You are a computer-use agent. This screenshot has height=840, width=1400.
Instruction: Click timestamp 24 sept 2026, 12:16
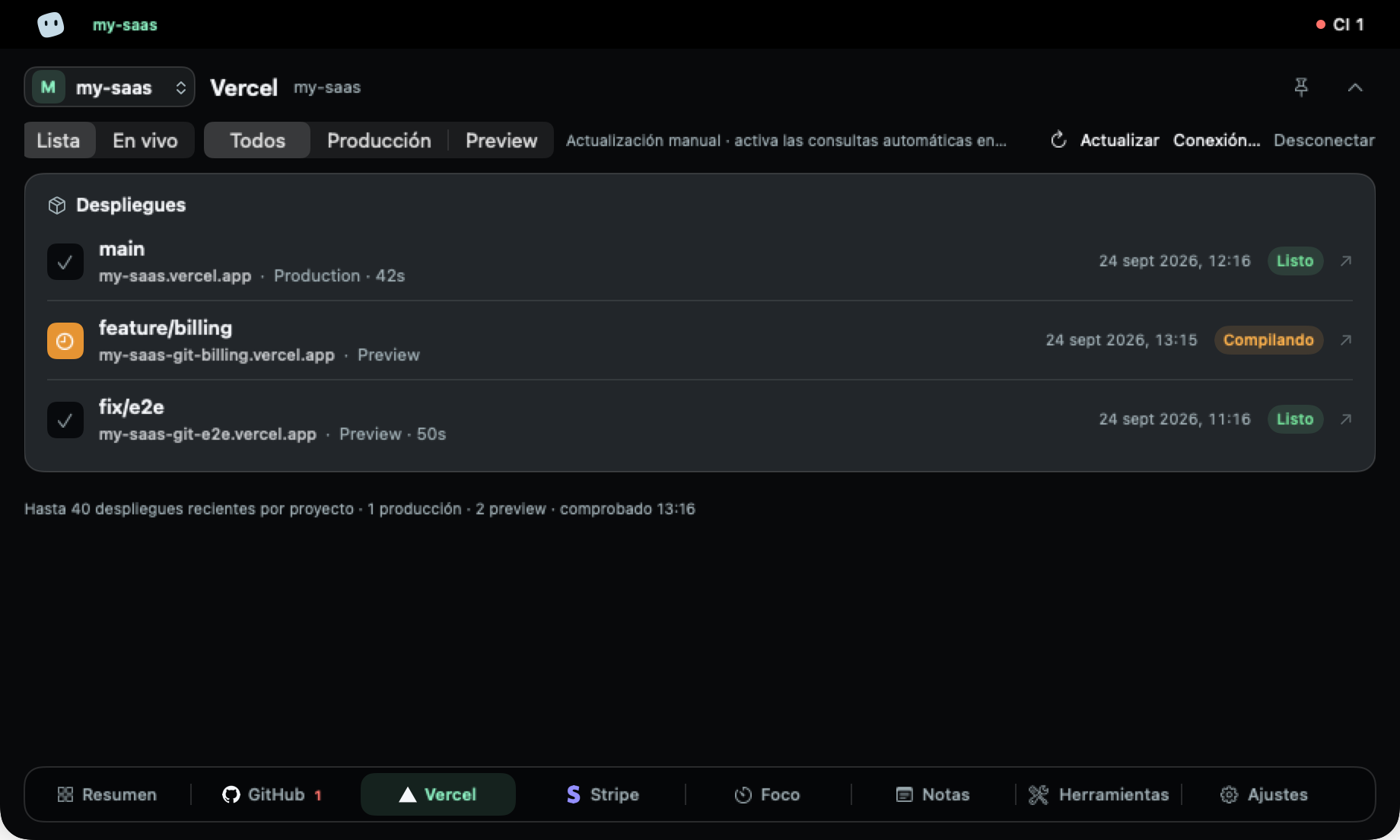pos(1175,261)
